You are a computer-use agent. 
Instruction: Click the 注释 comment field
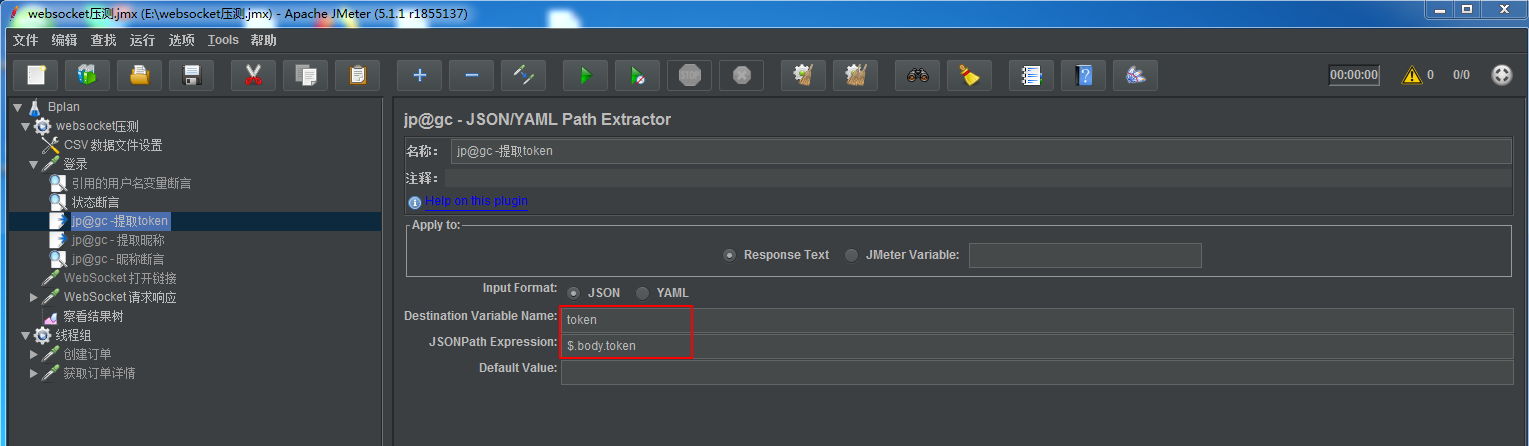[980, 178]
